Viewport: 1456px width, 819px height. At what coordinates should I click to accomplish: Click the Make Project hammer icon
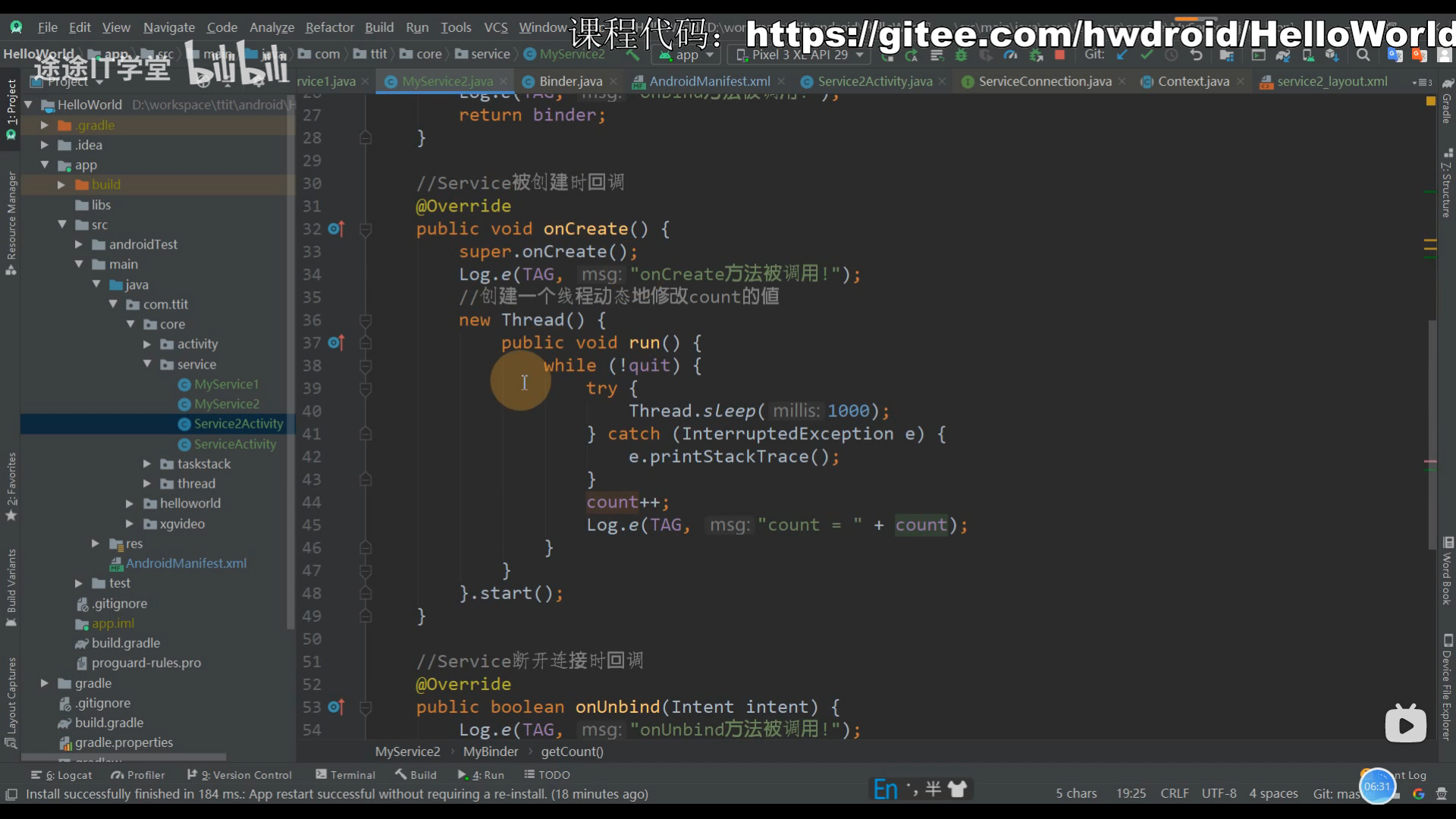(632, 55)
